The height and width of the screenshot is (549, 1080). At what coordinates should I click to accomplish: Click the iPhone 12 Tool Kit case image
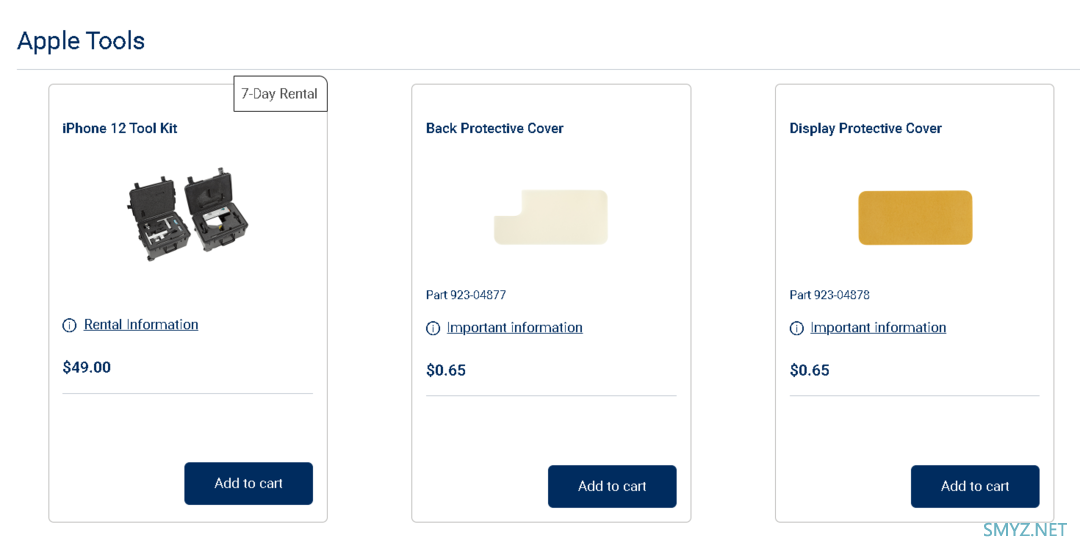(x=187, y=214)
